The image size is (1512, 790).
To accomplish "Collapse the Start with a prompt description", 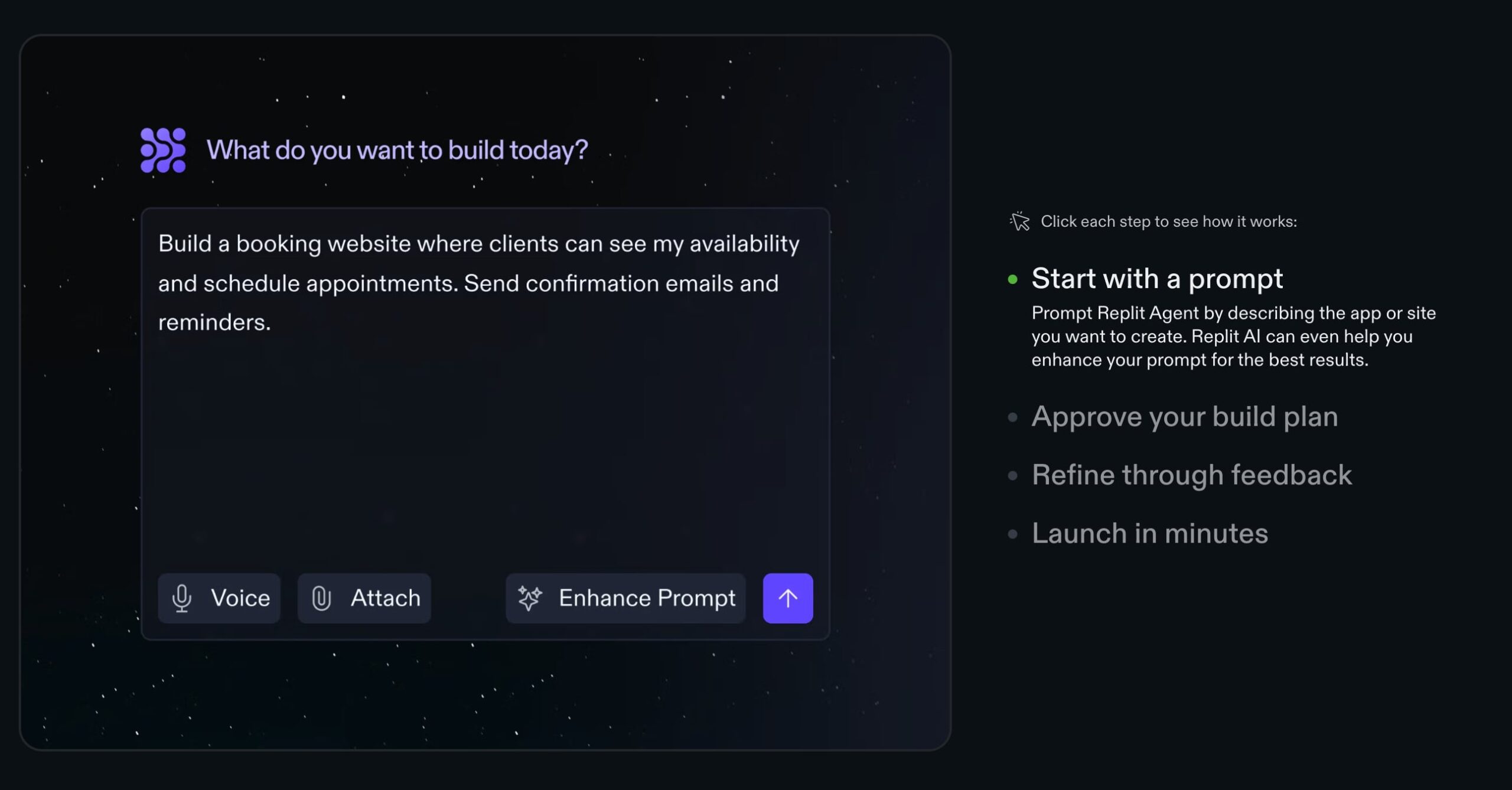I will tap(1156, 279).
